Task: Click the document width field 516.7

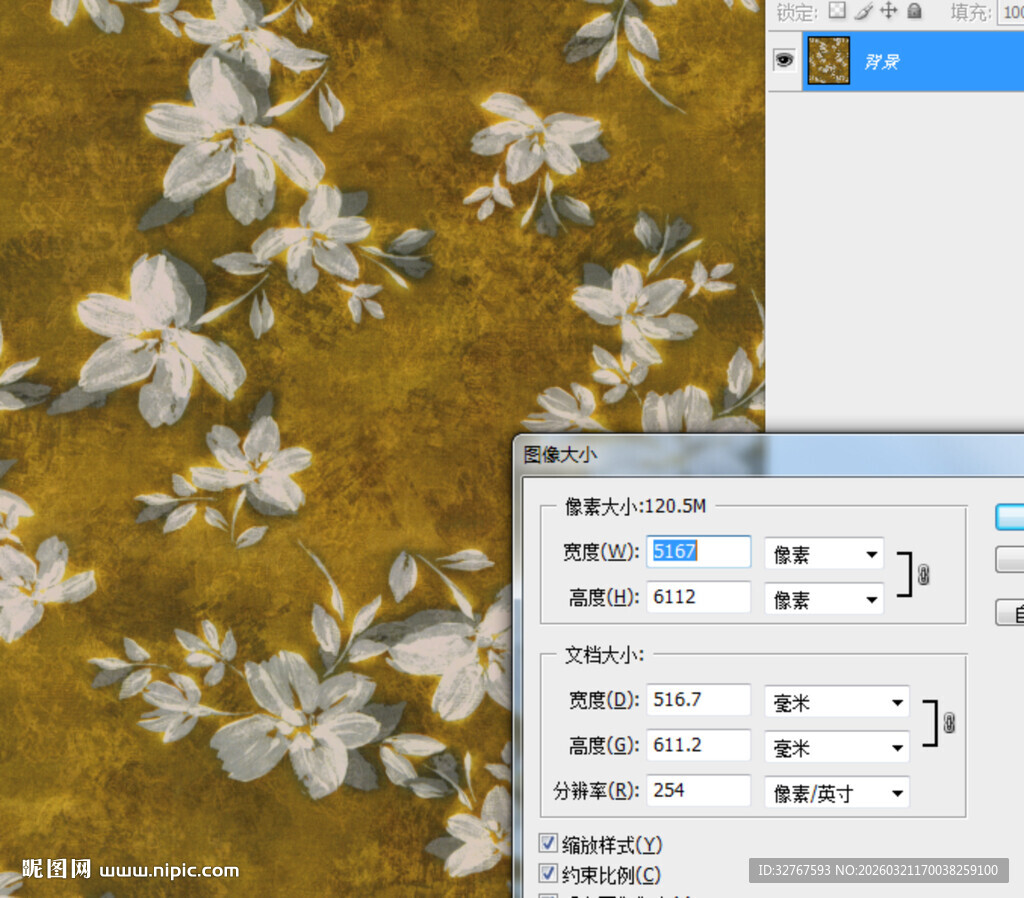Action: (x=698, y=699)
